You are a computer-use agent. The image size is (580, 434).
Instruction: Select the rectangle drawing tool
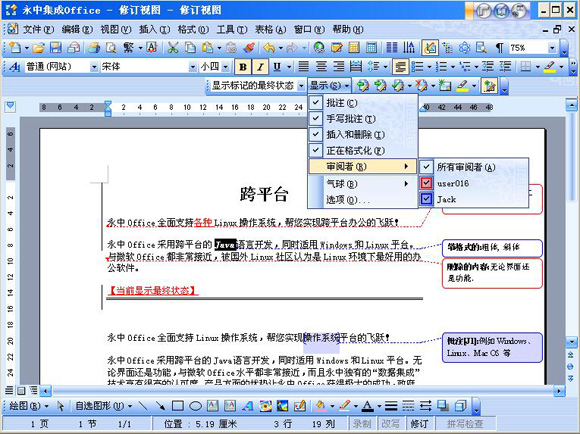point(178,406)
